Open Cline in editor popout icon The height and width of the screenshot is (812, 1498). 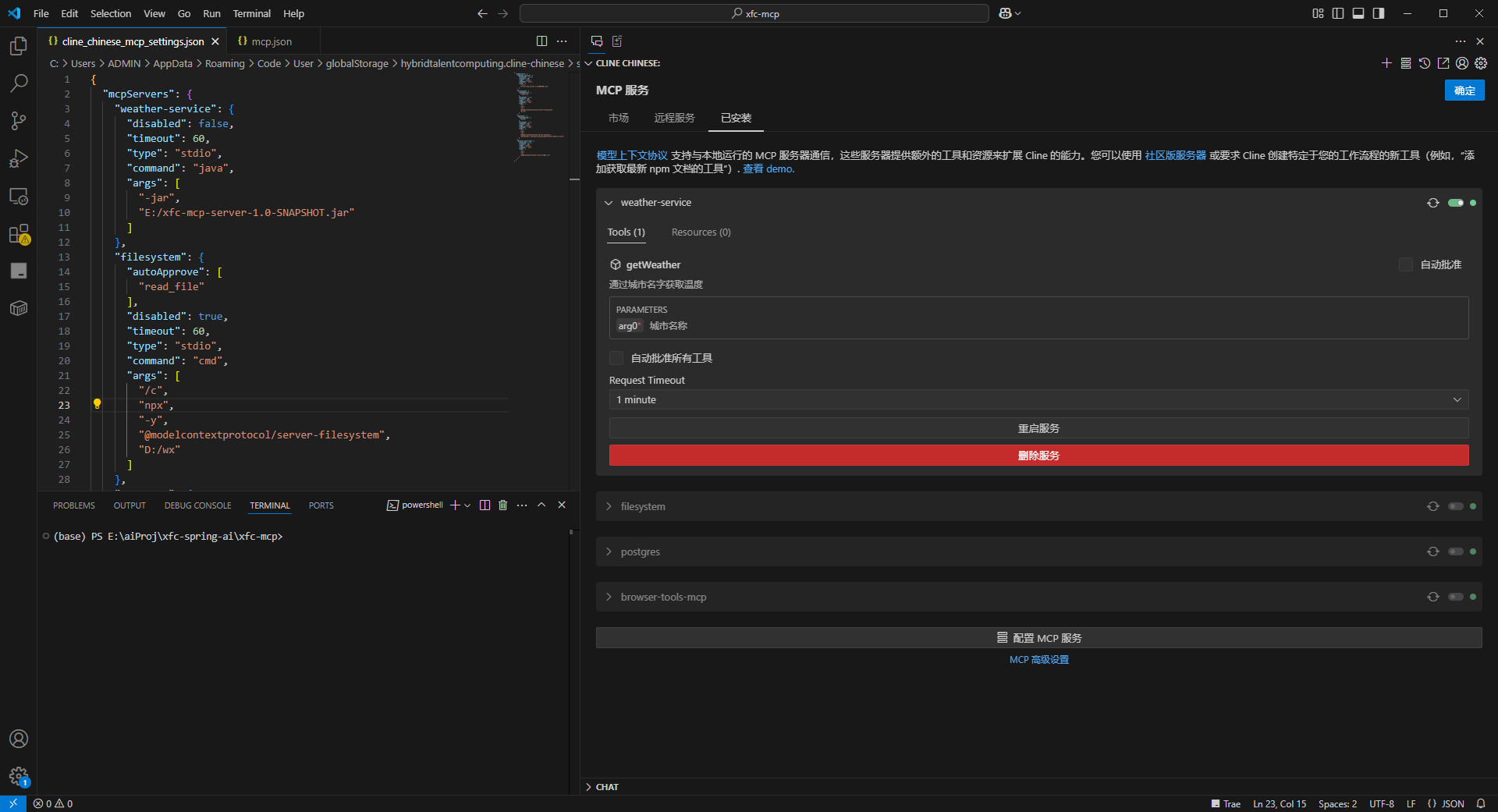1443,63
